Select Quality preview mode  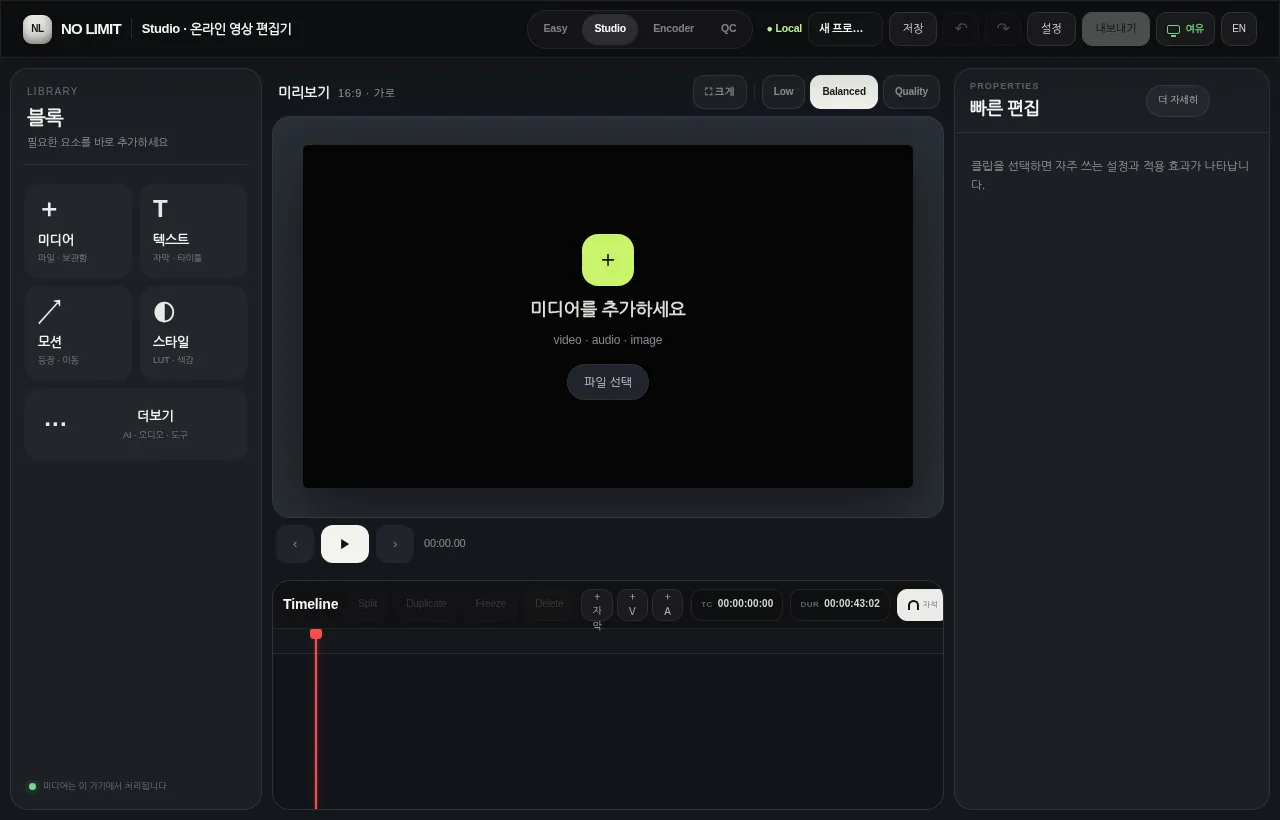(x=911, y=92)
